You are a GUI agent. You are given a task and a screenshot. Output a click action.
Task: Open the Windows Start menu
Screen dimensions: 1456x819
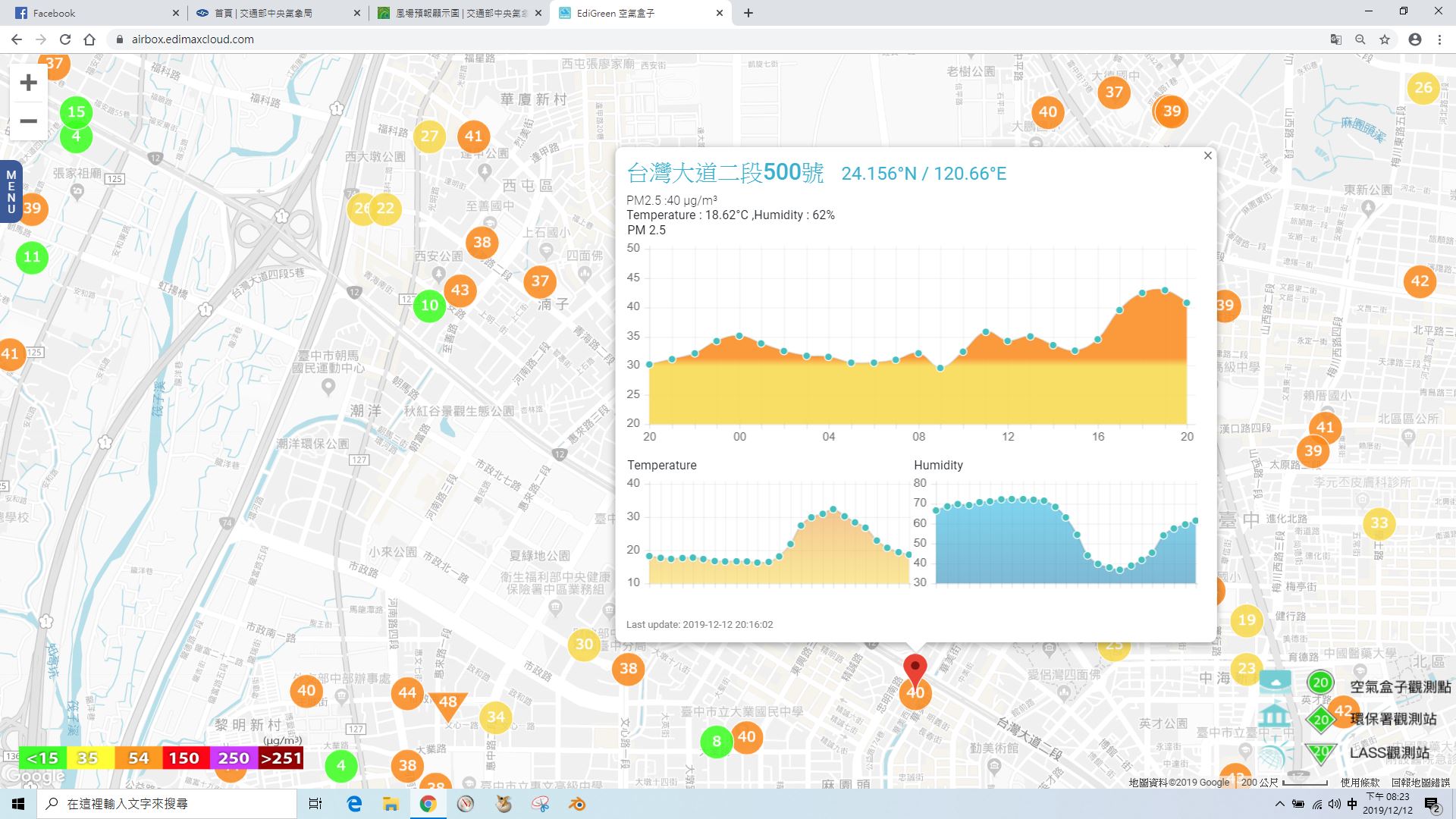(18, 804)
